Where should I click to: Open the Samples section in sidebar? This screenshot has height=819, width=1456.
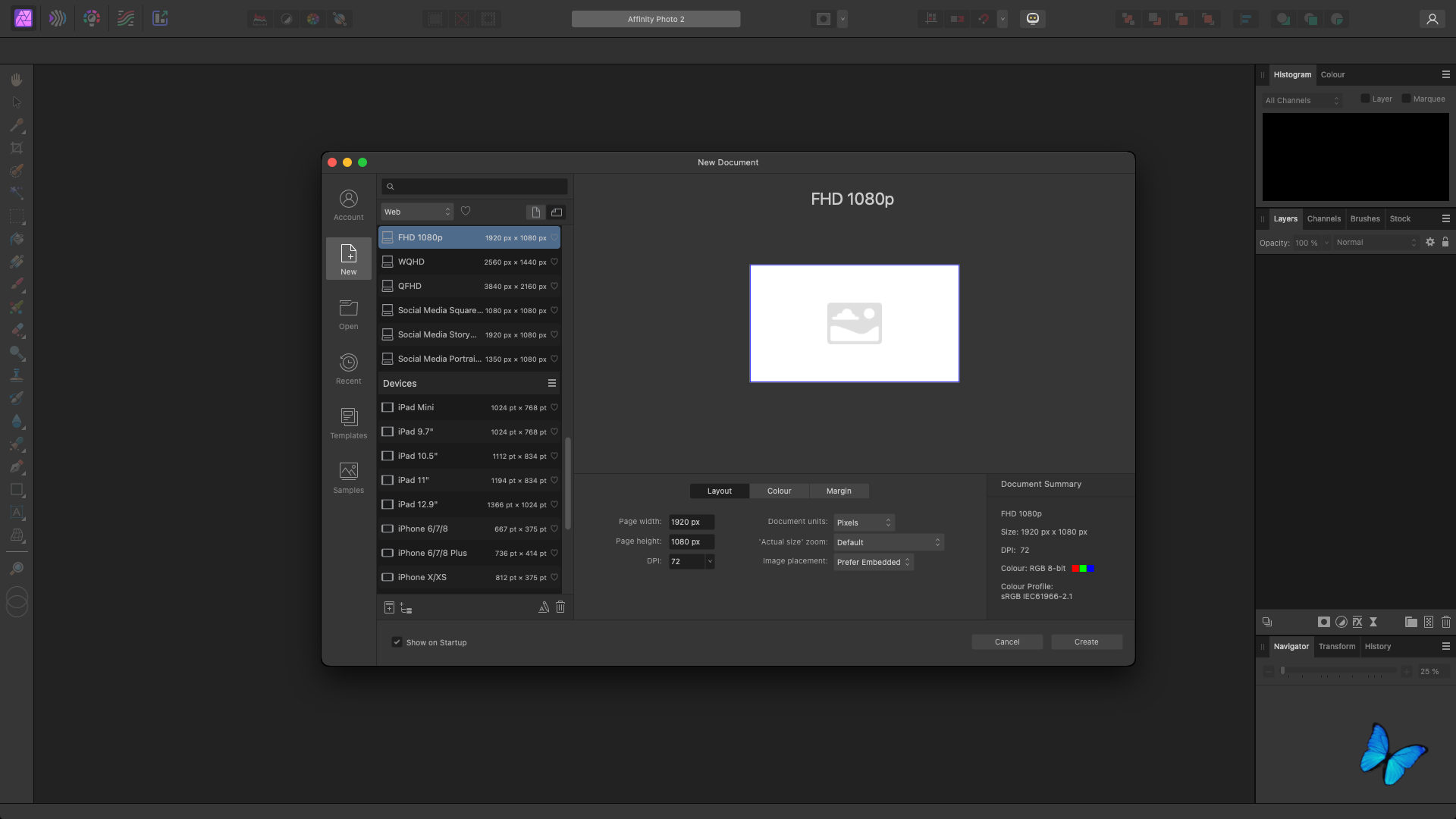(x=348, y=478)
